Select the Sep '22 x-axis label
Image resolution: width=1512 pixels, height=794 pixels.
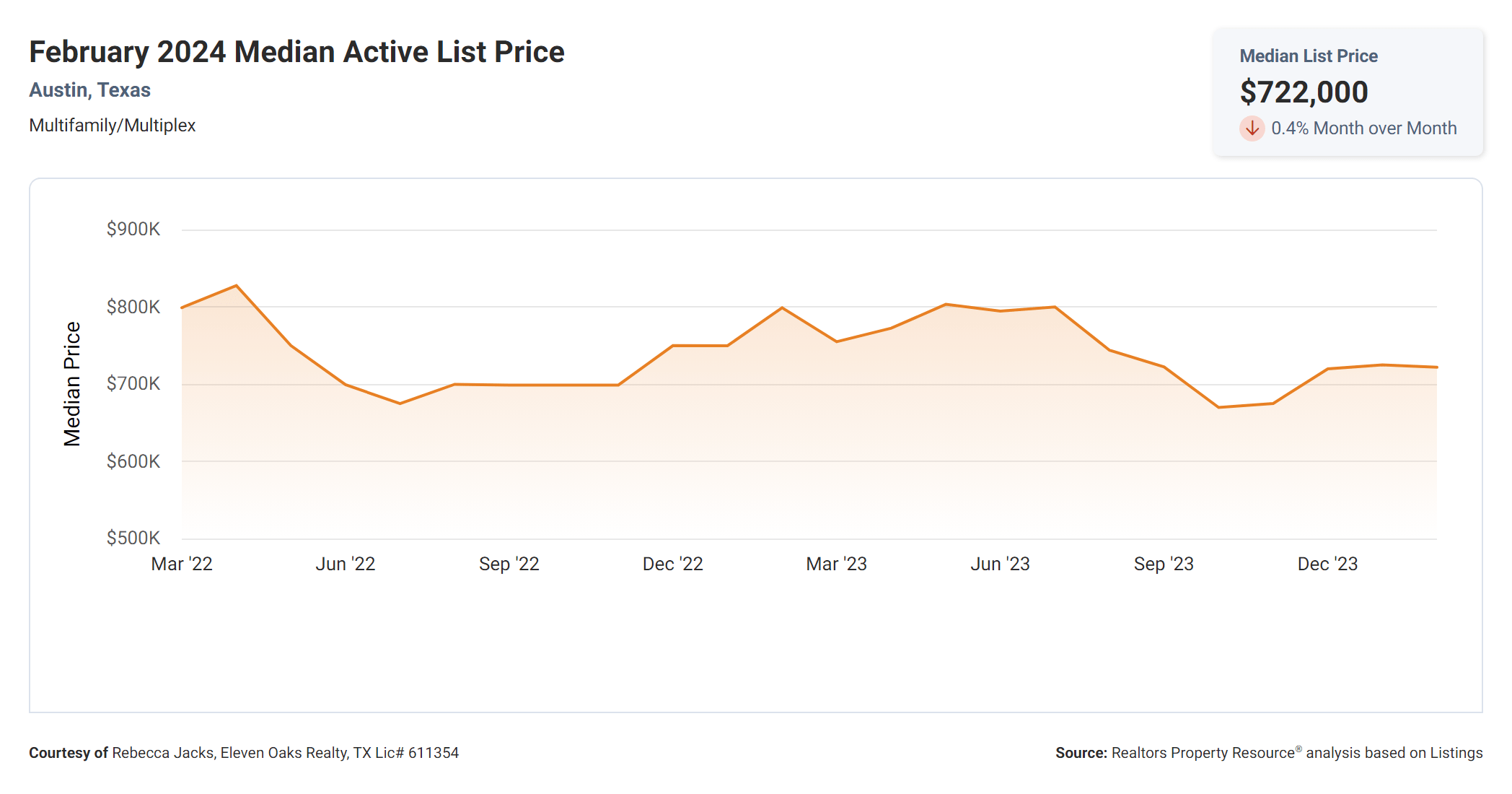509,564
